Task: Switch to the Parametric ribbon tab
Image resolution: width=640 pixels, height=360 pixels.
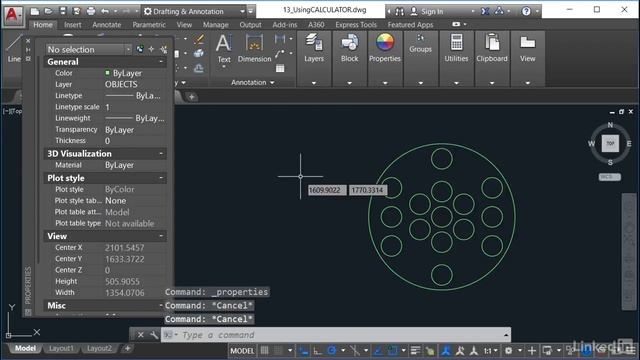Action: coord(149,25)
